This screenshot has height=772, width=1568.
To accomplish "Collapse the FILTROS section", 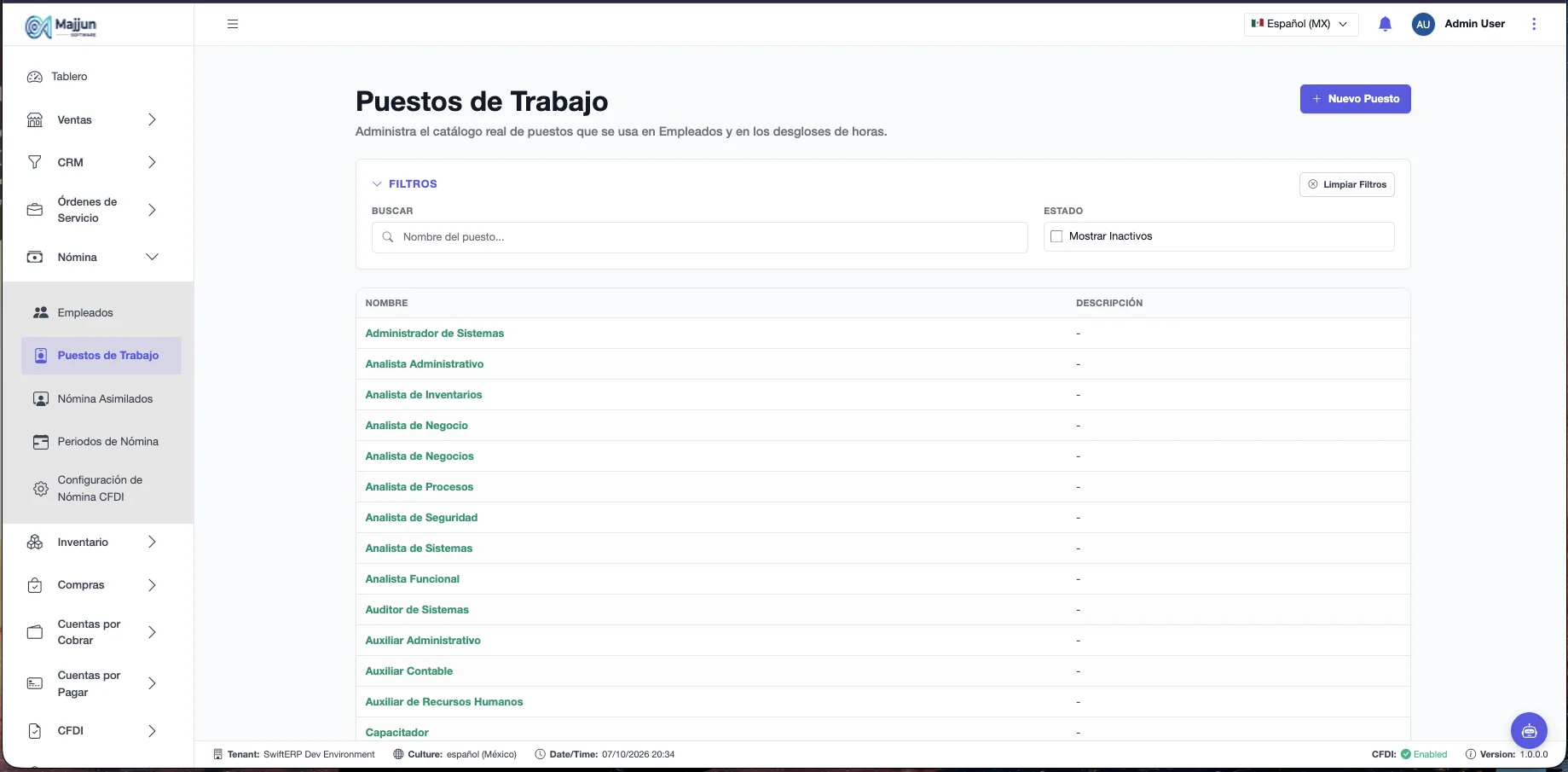I will coord(405,184).
